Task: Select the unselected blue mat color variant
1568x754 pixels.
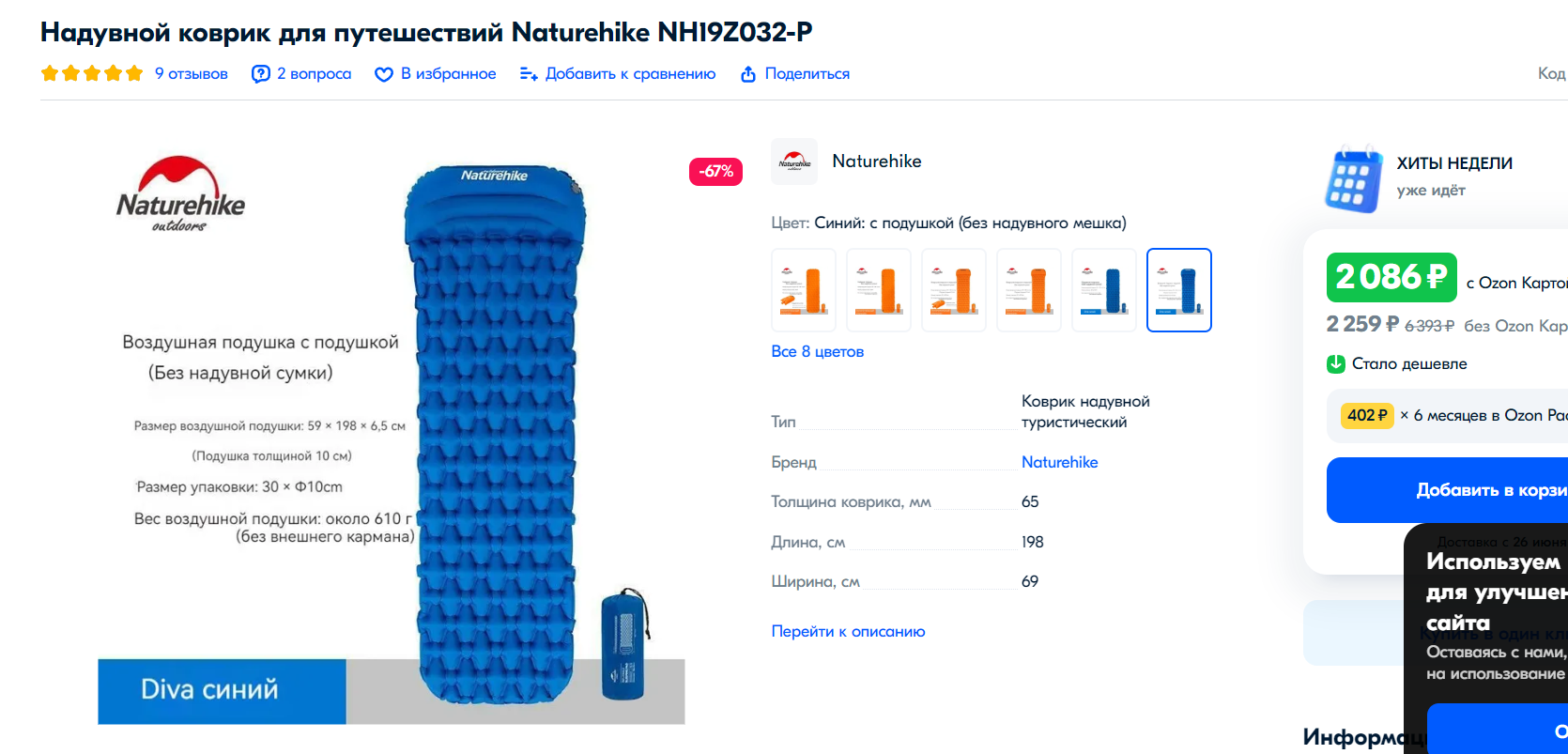Action: click(1104, 290)
